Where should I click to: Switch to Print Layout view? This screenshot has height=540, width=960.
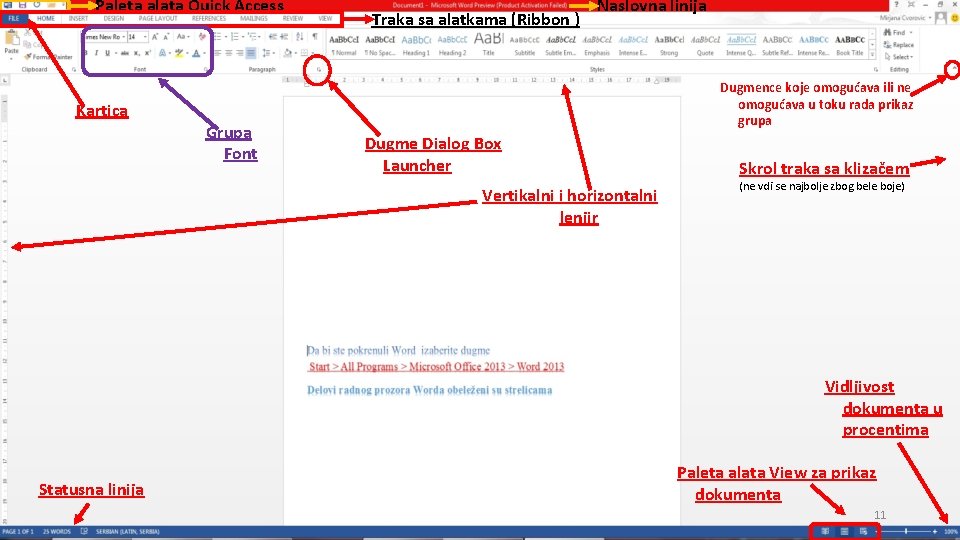click(844, 531)
